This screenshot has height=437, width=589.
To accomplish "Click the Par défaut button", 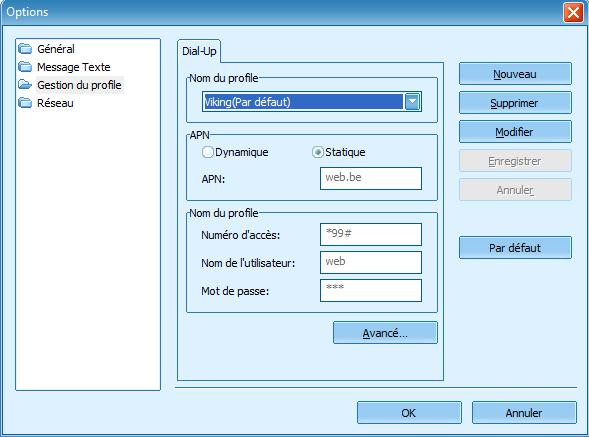I will tap(515, 248).
